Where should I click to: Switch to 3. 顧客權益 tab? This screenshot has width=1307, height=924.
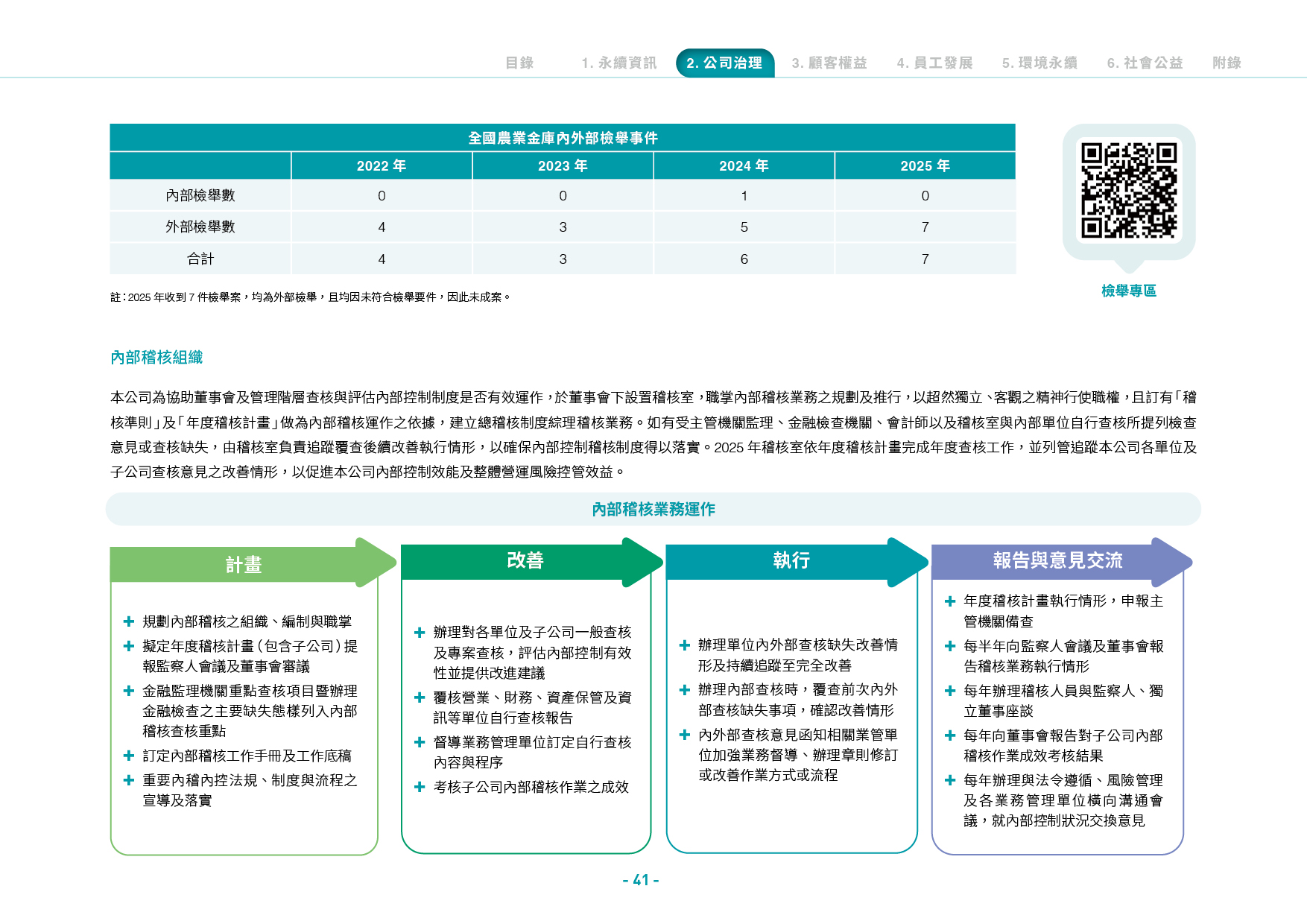click(829, 63)
